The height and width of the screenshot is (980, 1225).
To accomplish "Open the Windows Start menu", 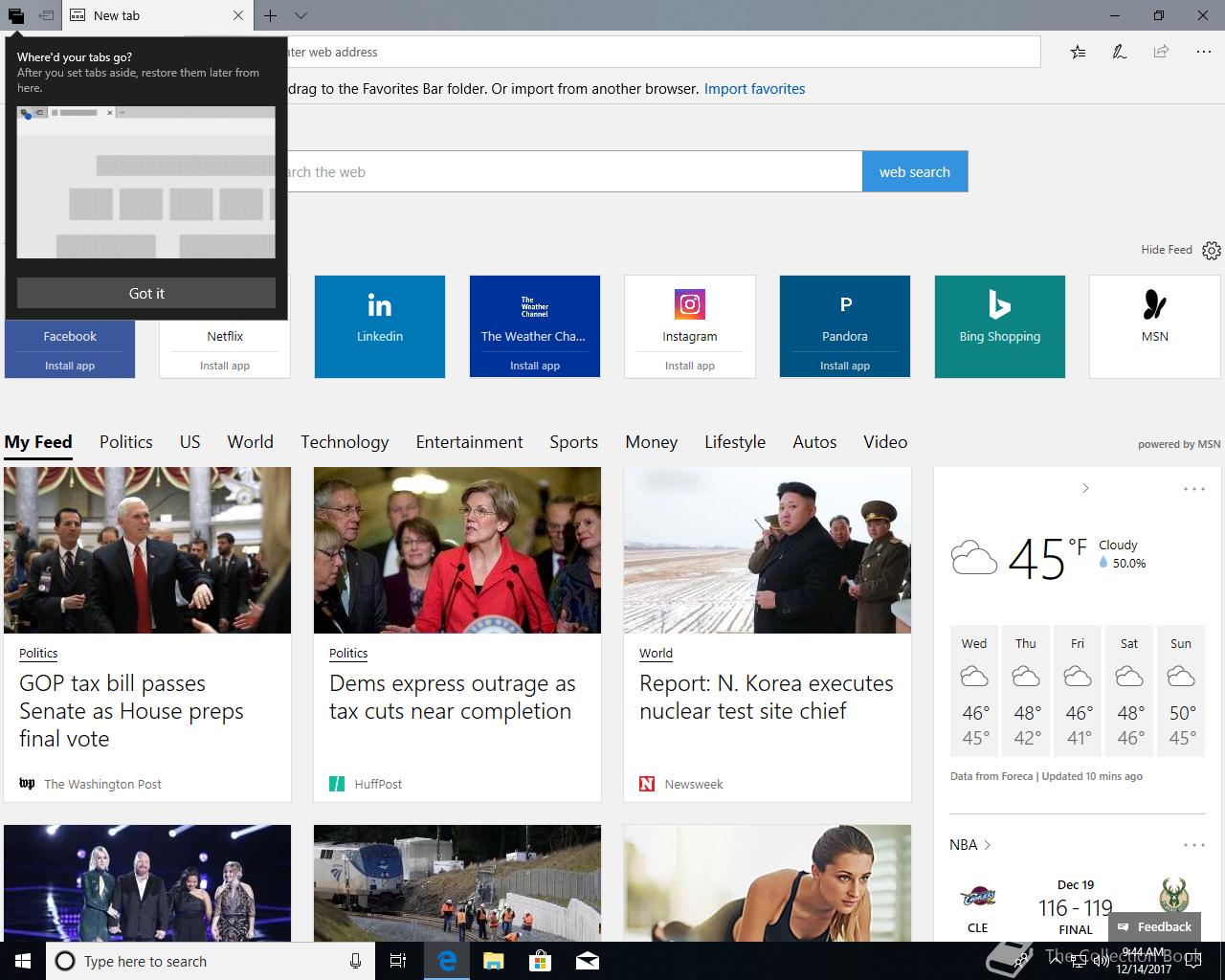I will [x=23, y=961].
